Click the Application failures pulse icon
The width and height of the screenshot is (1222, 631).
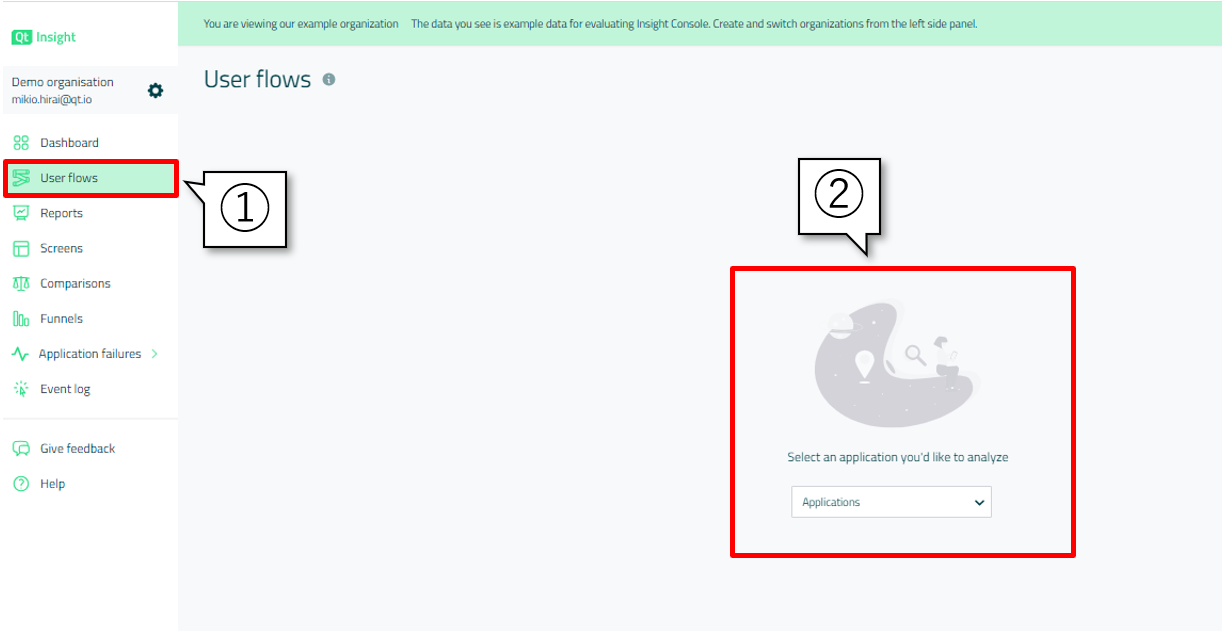[x=20, y=354]
